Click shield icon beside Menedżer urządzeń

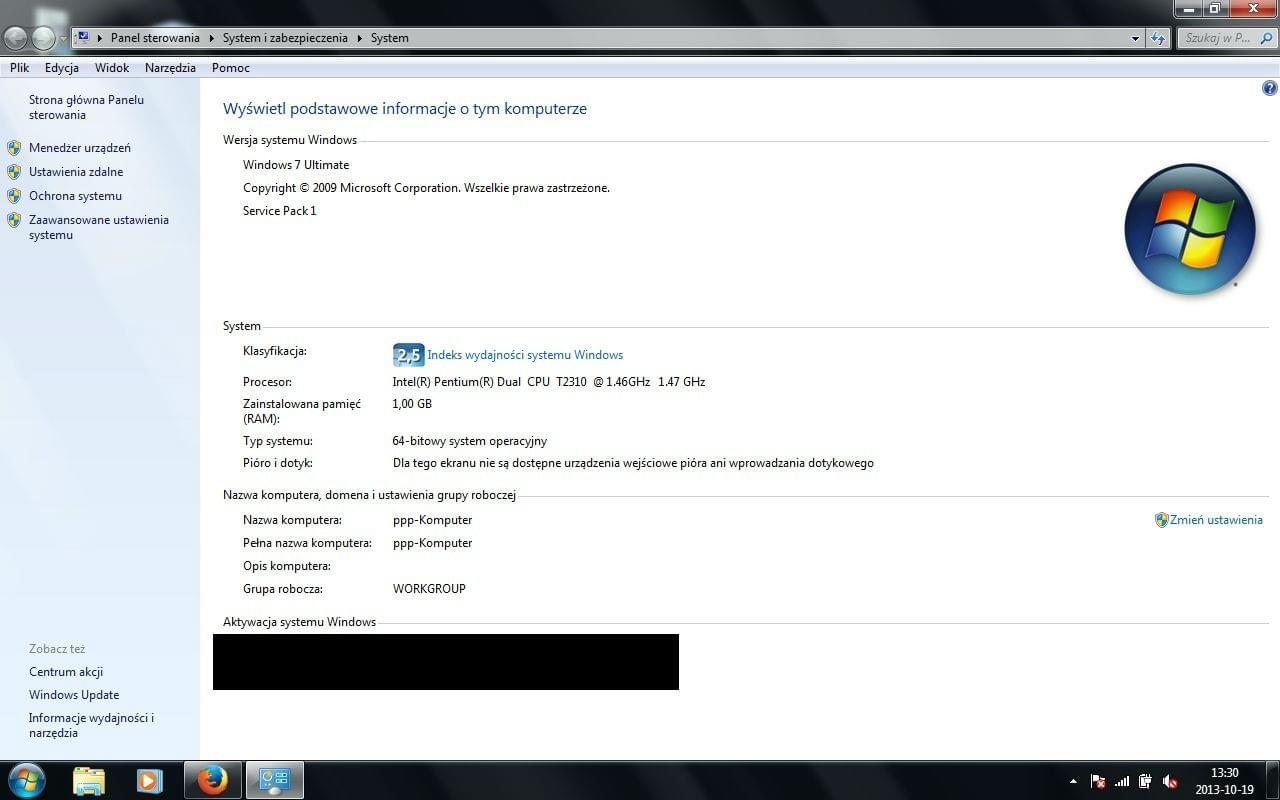point(14,148)
